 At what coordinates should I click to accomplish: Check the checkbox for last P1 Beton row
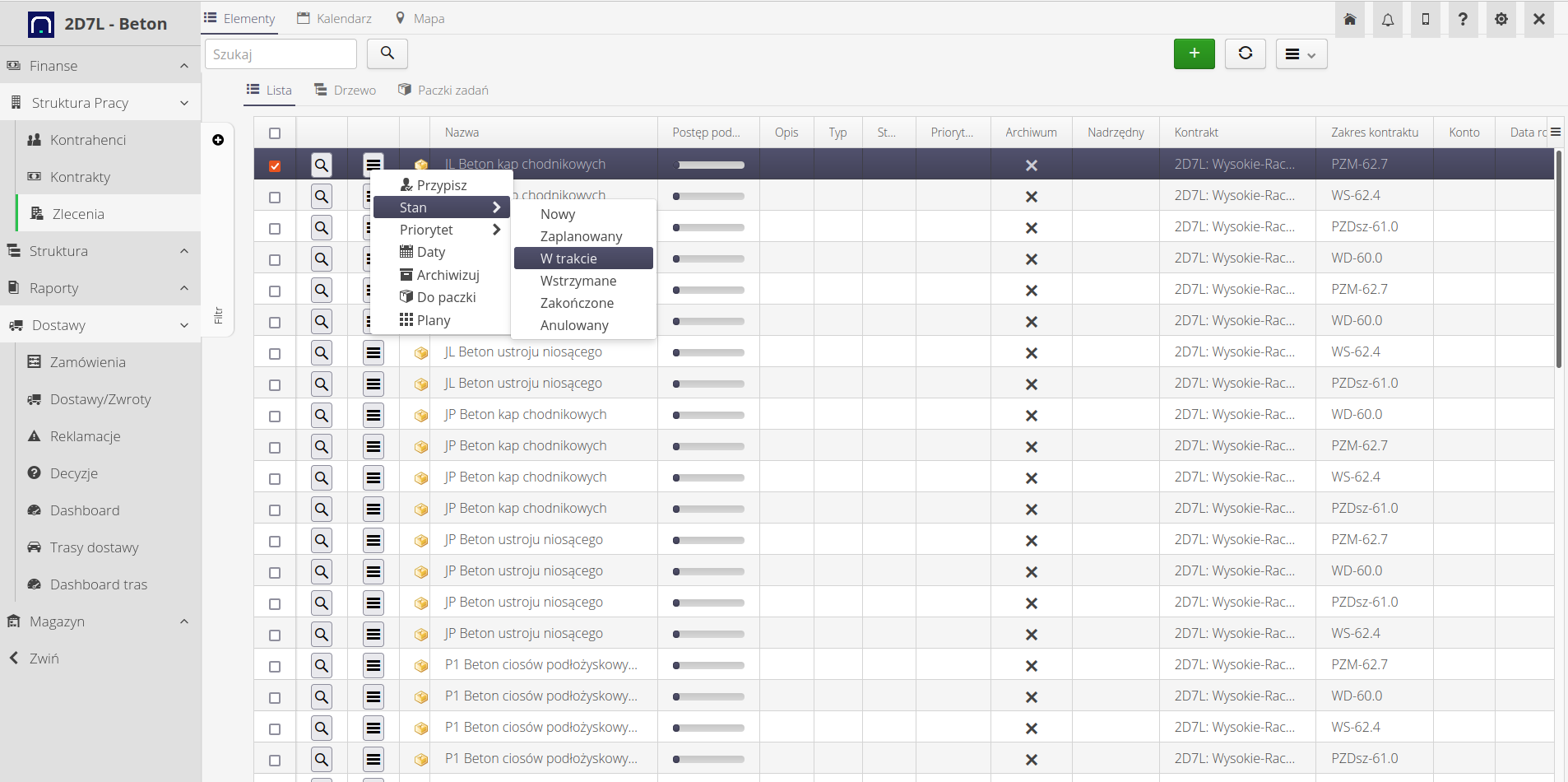coord(275,760)
